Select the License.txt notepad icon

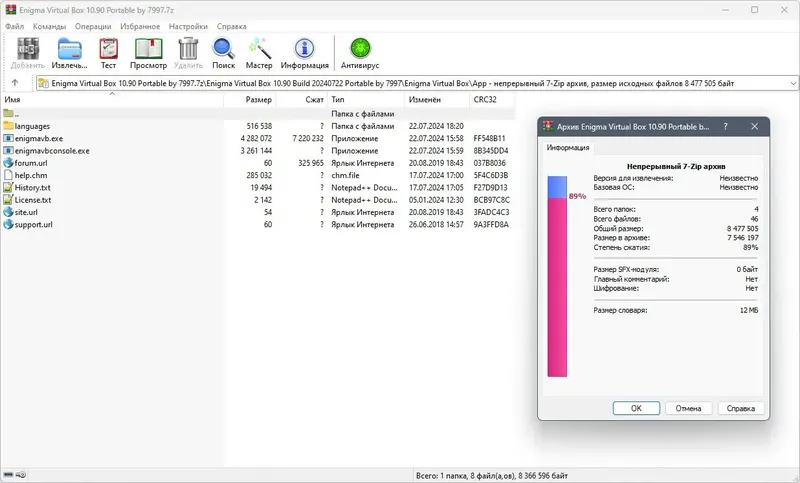(8, 199)
